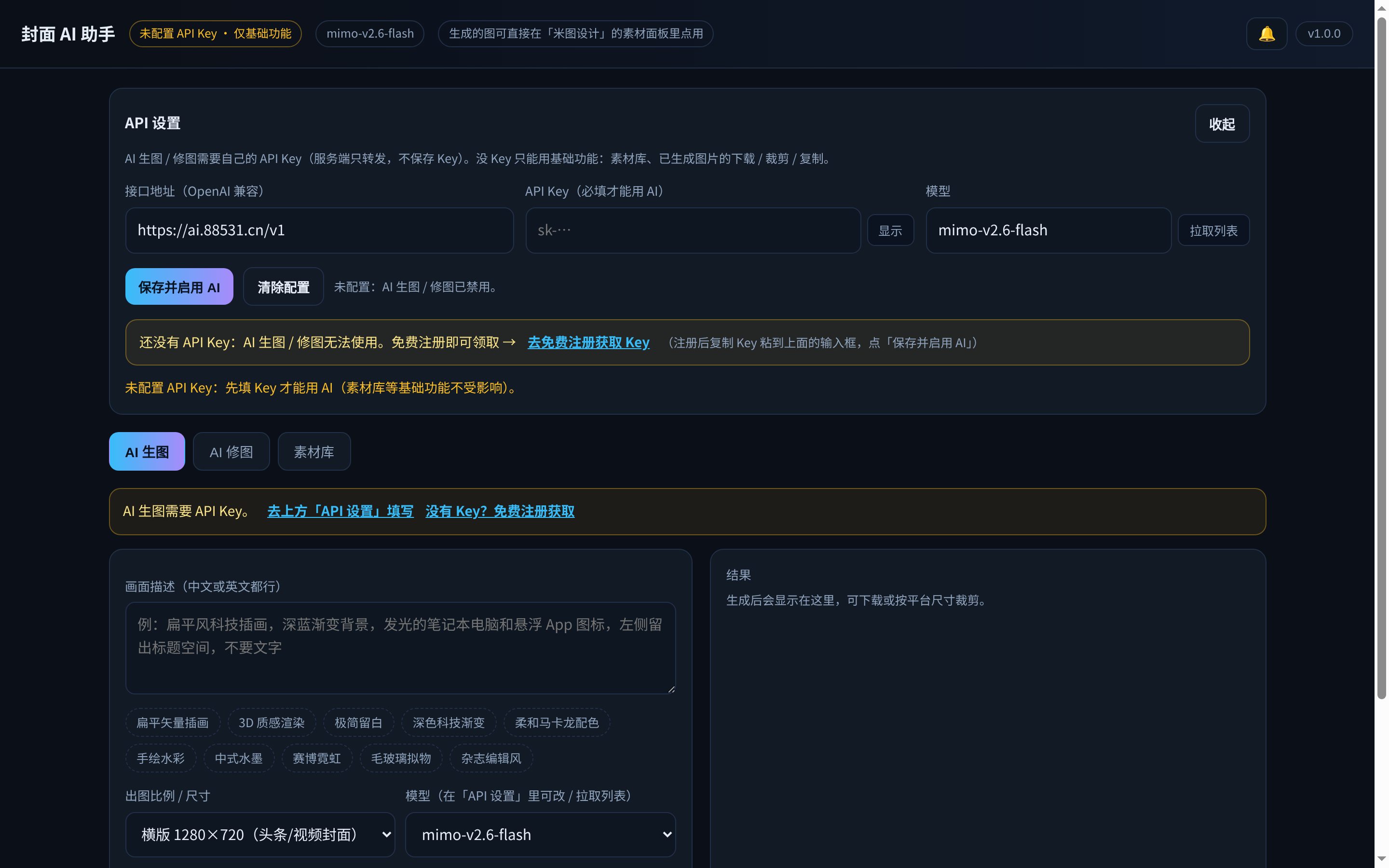Switch to the 素材库 tab

[314, 452]
